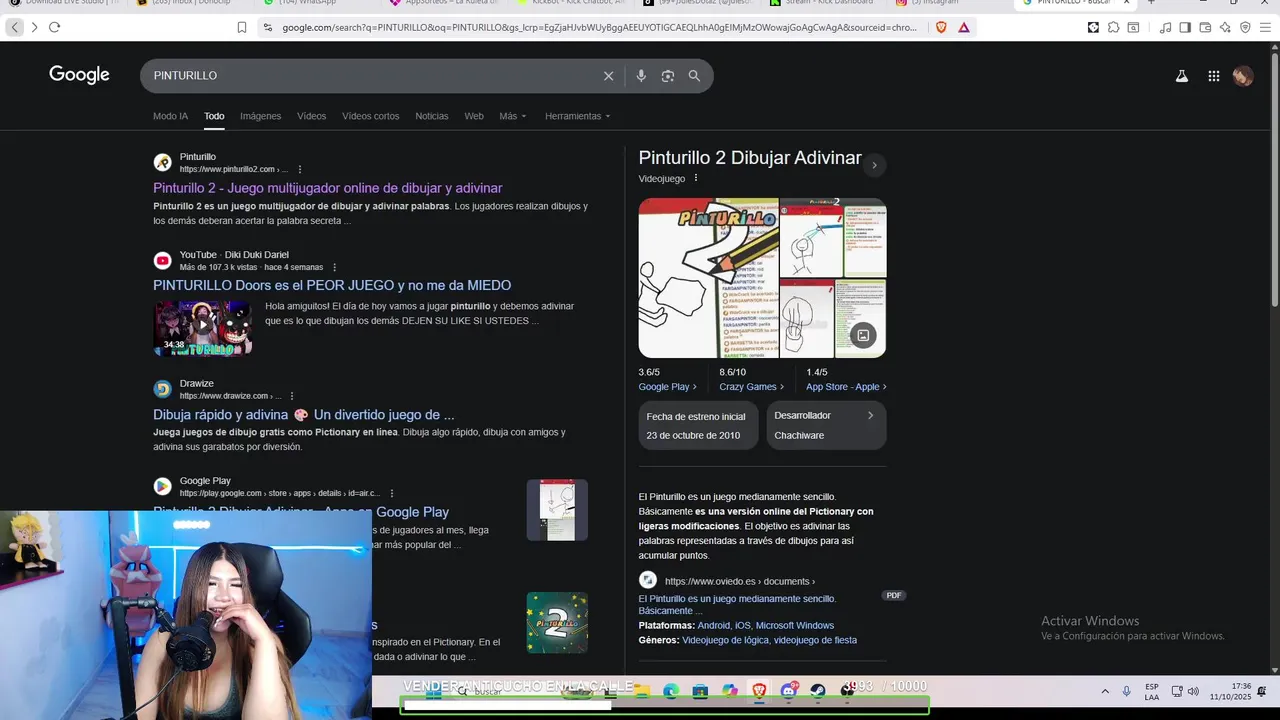This screenshot has width=1280, height=720.
Task: Open Search Labs flask icon
Action: [x=1181, y=76]
